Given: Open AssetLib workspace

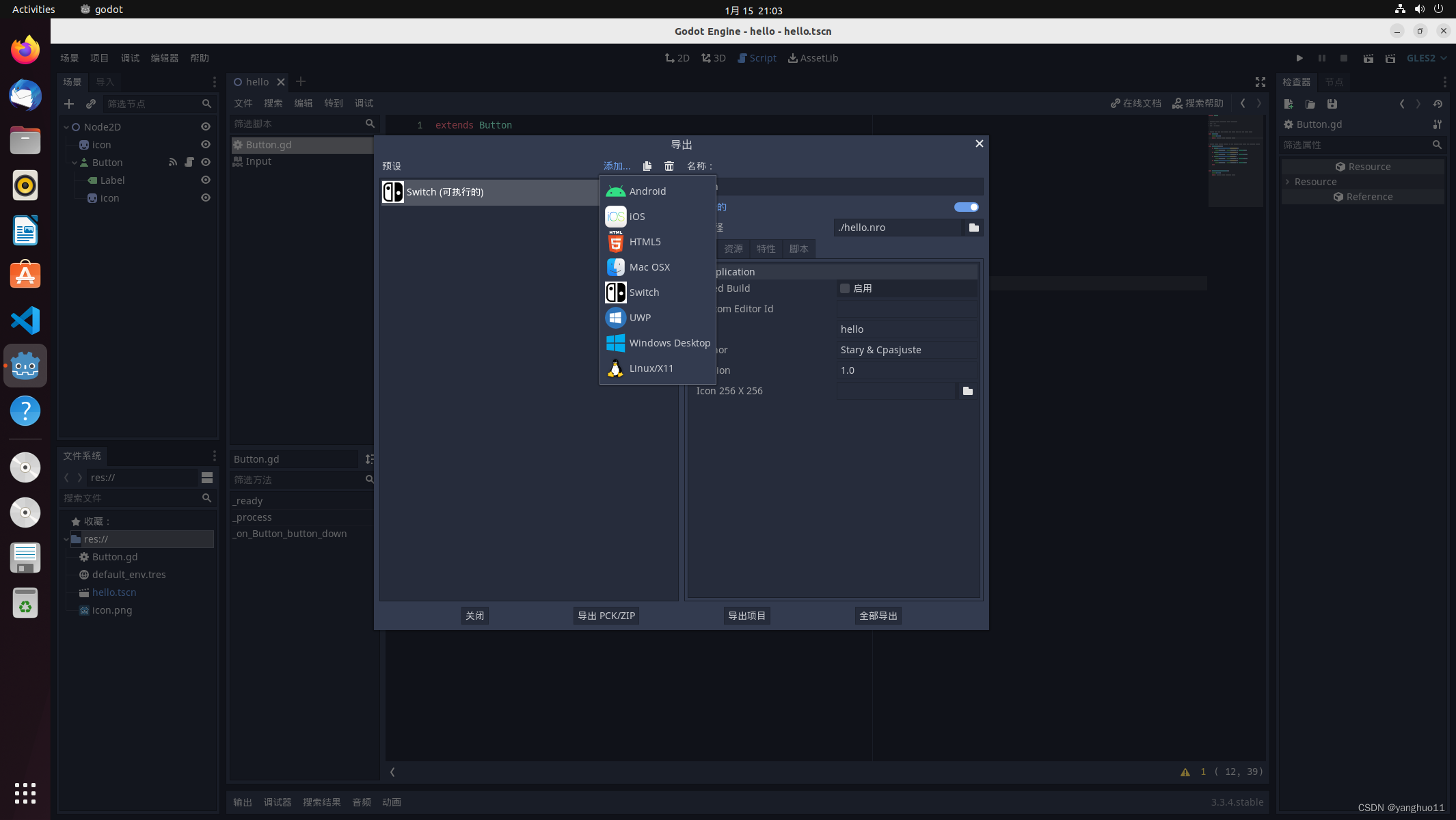Looking at the screenshot, I should tap(813, 58).
